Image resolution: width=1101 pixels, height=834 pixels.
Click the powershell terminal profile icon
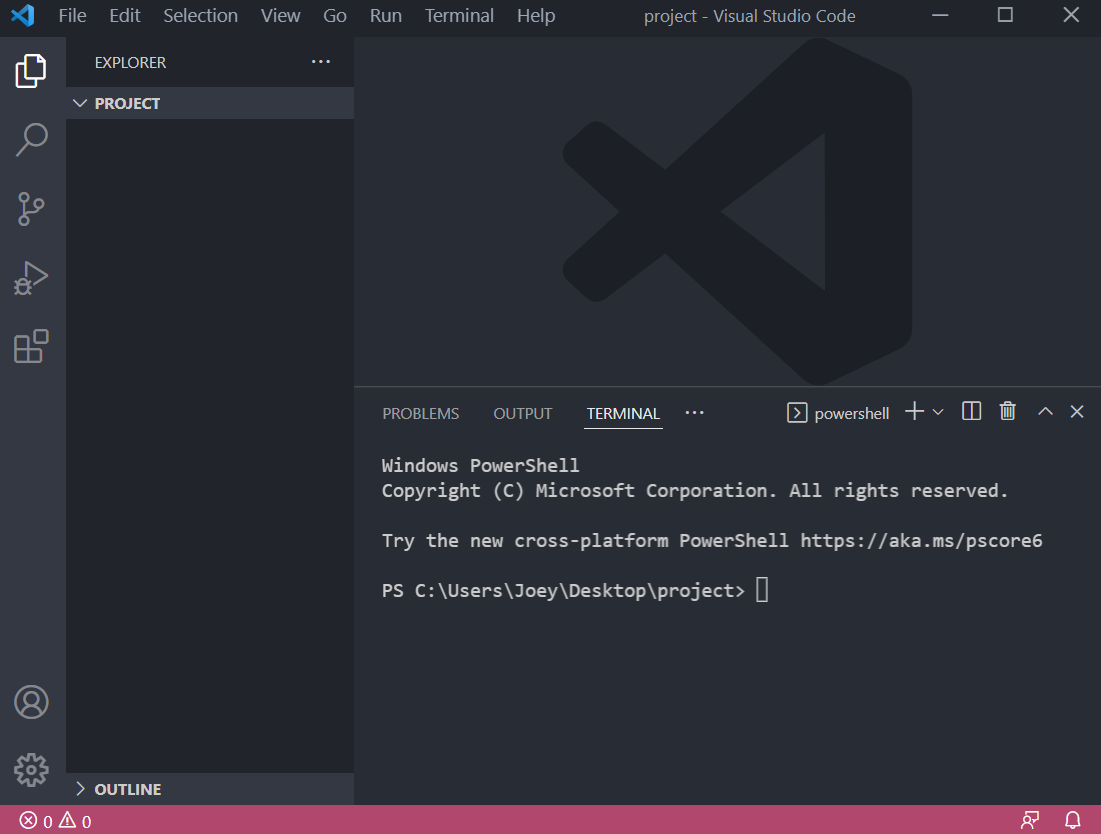click(797, 413)
